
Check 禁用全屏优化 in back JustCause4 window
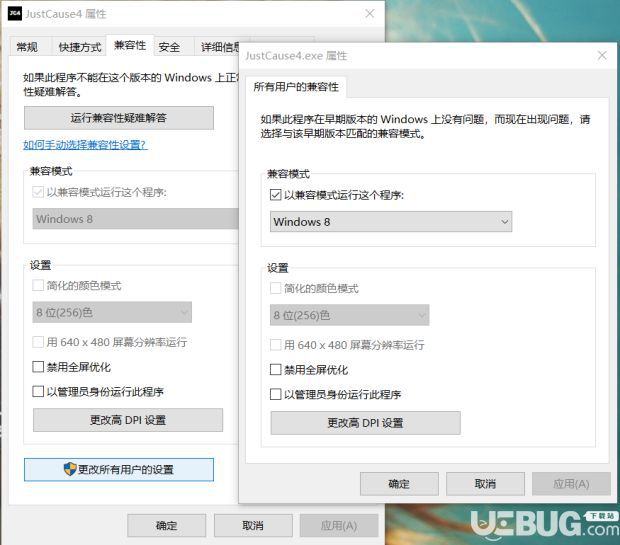click(38, 367)
